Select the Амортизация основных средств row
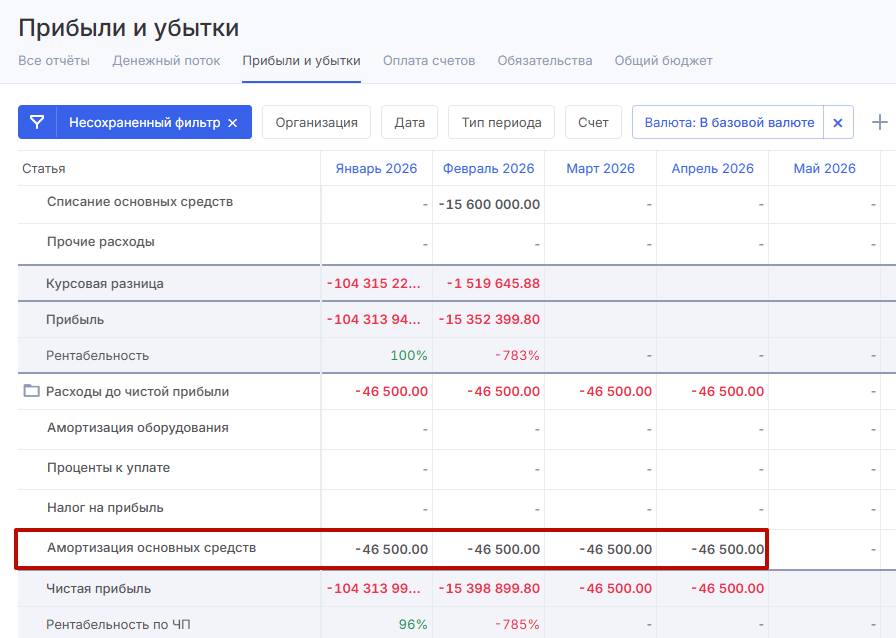The width and height of the screenshot is (896, 638). coord(151,548)
